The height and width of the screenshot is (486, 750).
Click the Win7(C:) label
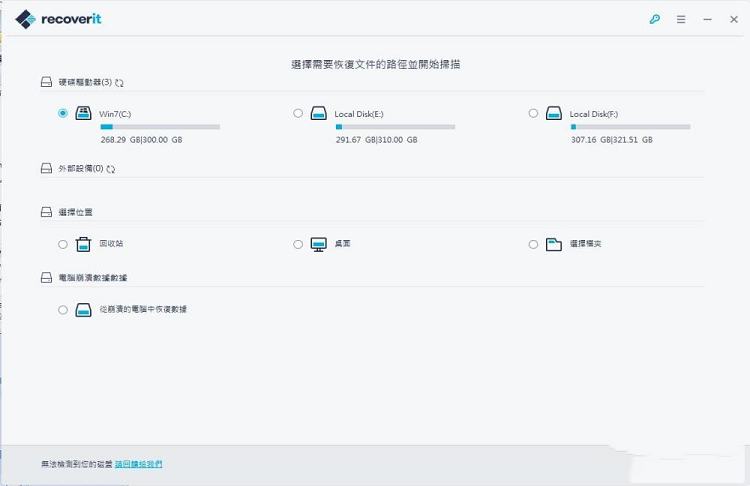tap(115, 114)
